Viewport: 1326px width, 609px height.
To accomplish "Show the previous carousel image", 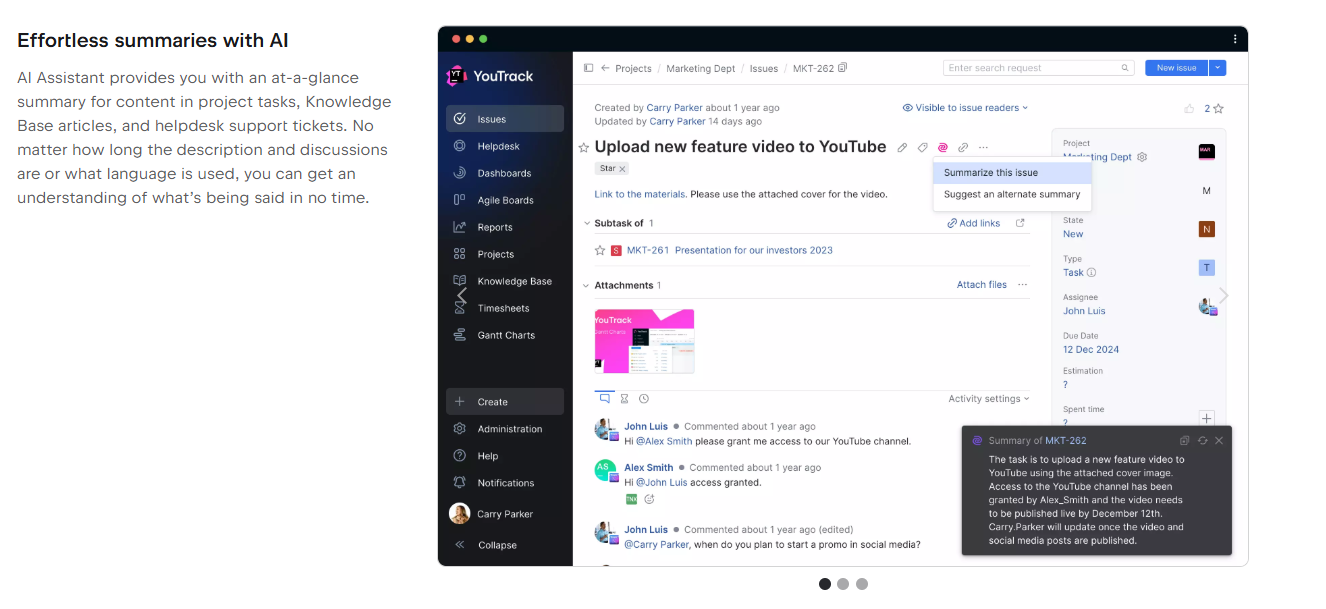I will 461,296.
